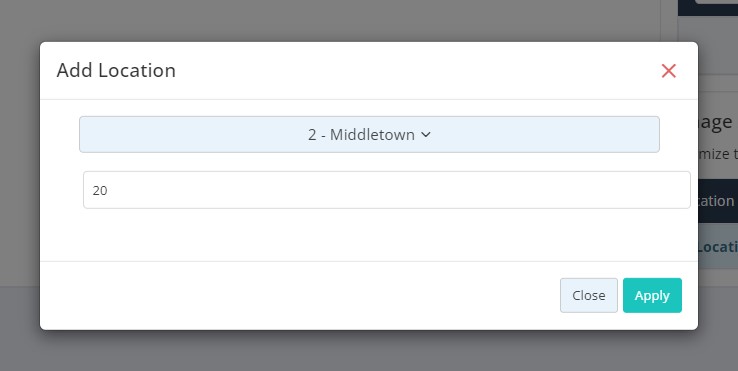The image size is (738, 371).
Task: Dismiss the dialog with the Close button
Action: pos(588,295)
